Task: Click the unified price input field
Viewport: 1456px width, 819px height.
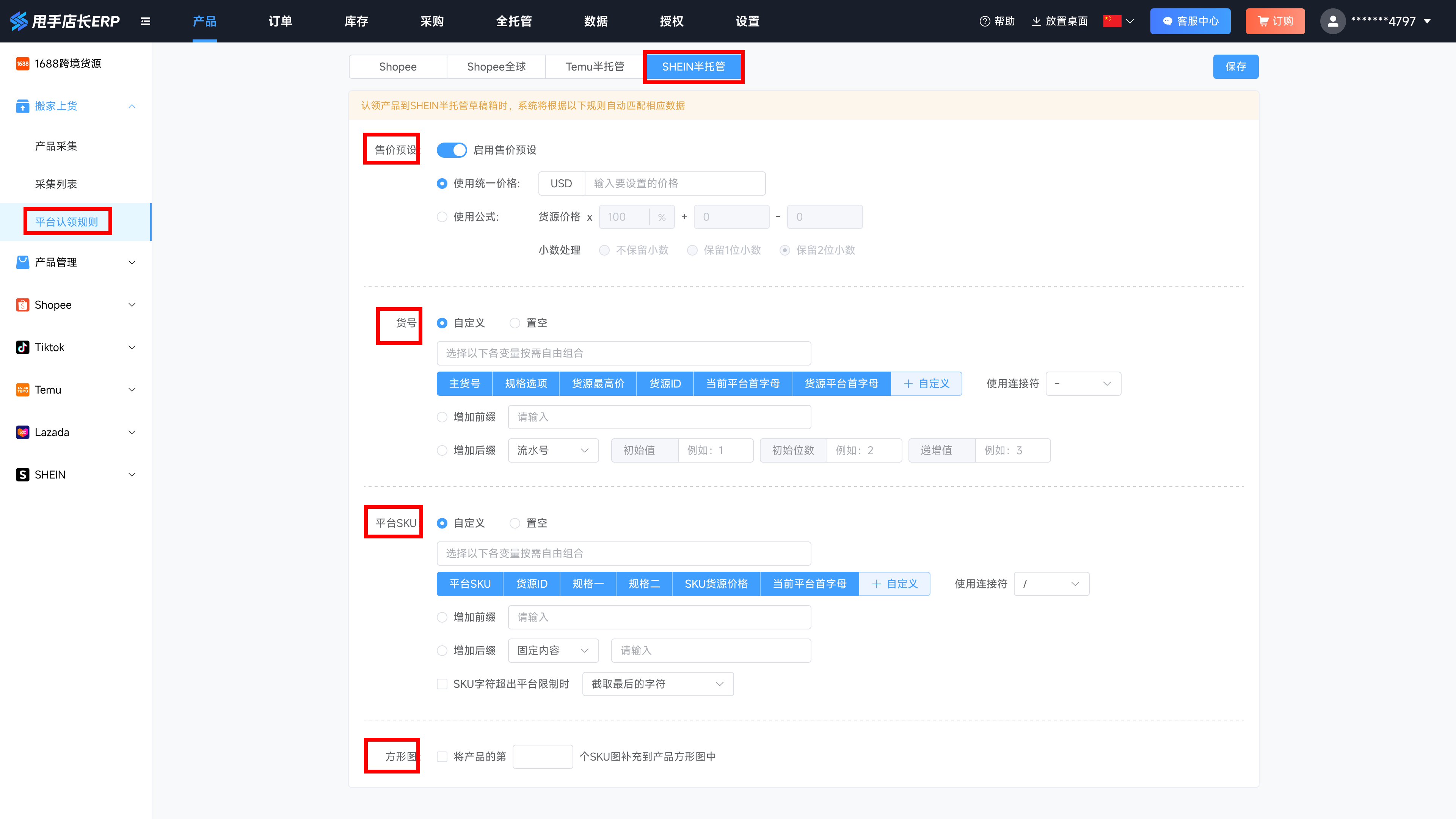Action: (x=675, y=184)
